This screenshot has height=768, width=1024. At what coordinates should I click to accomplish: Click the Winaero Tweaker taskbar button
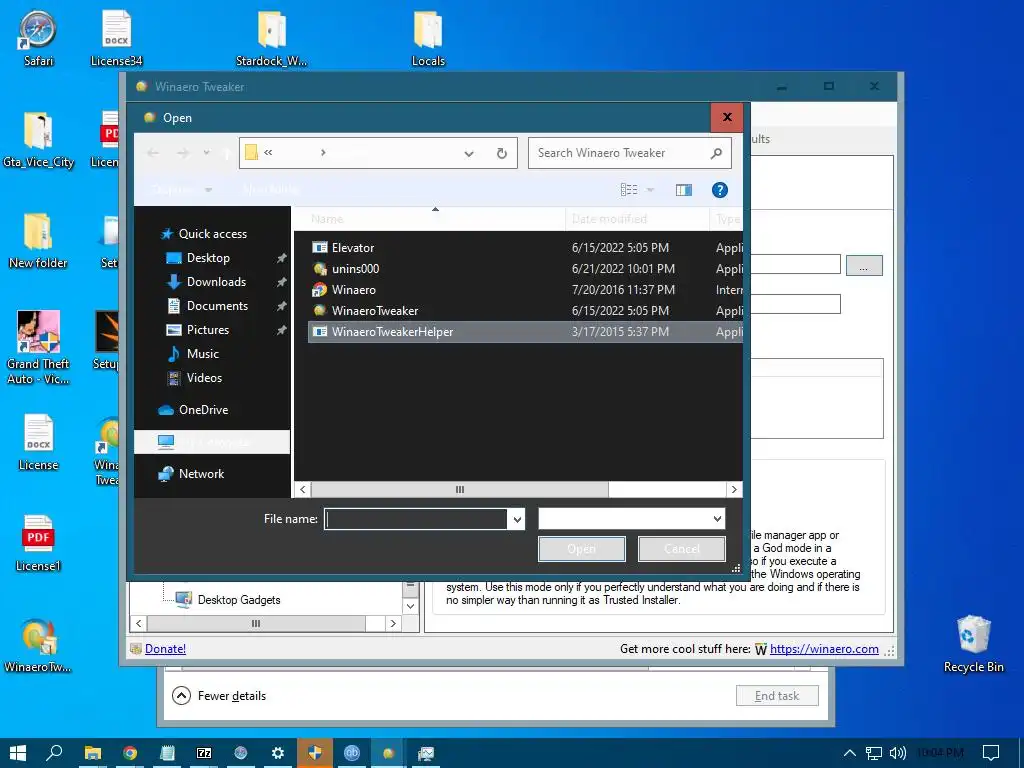coord(389,753)
